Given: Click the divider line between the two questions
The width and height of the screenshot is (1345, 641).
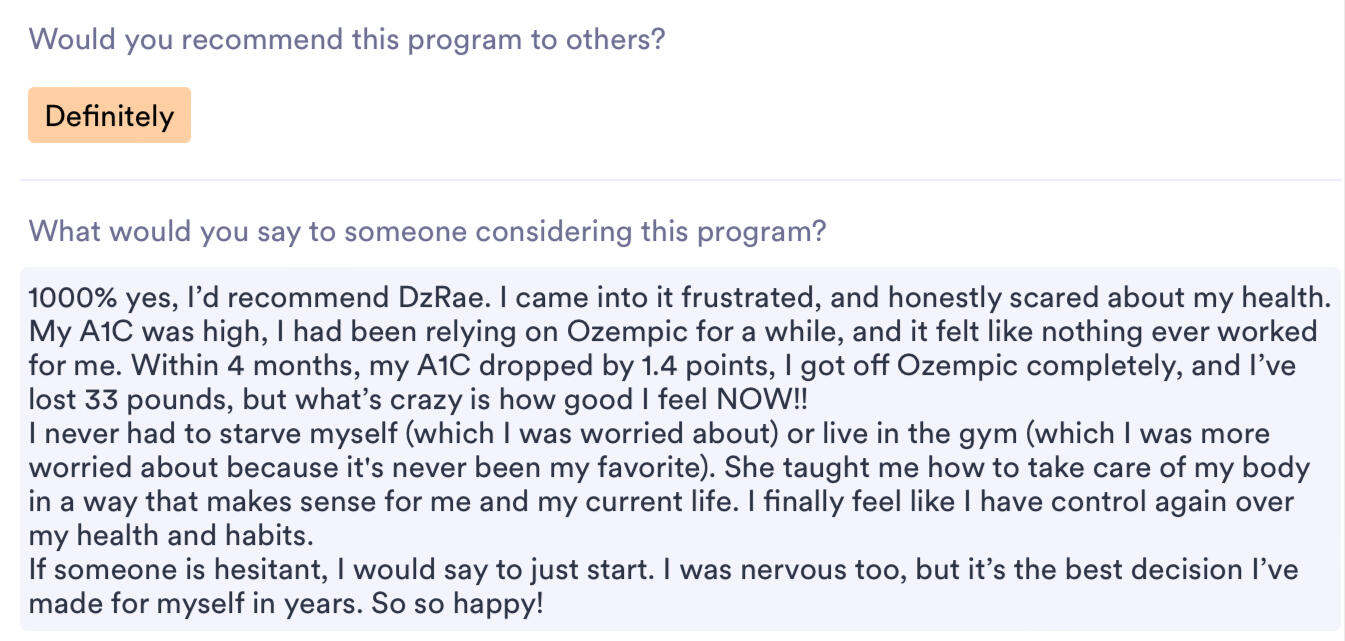Looking at the screenshot, I should [x=680, y=180].
